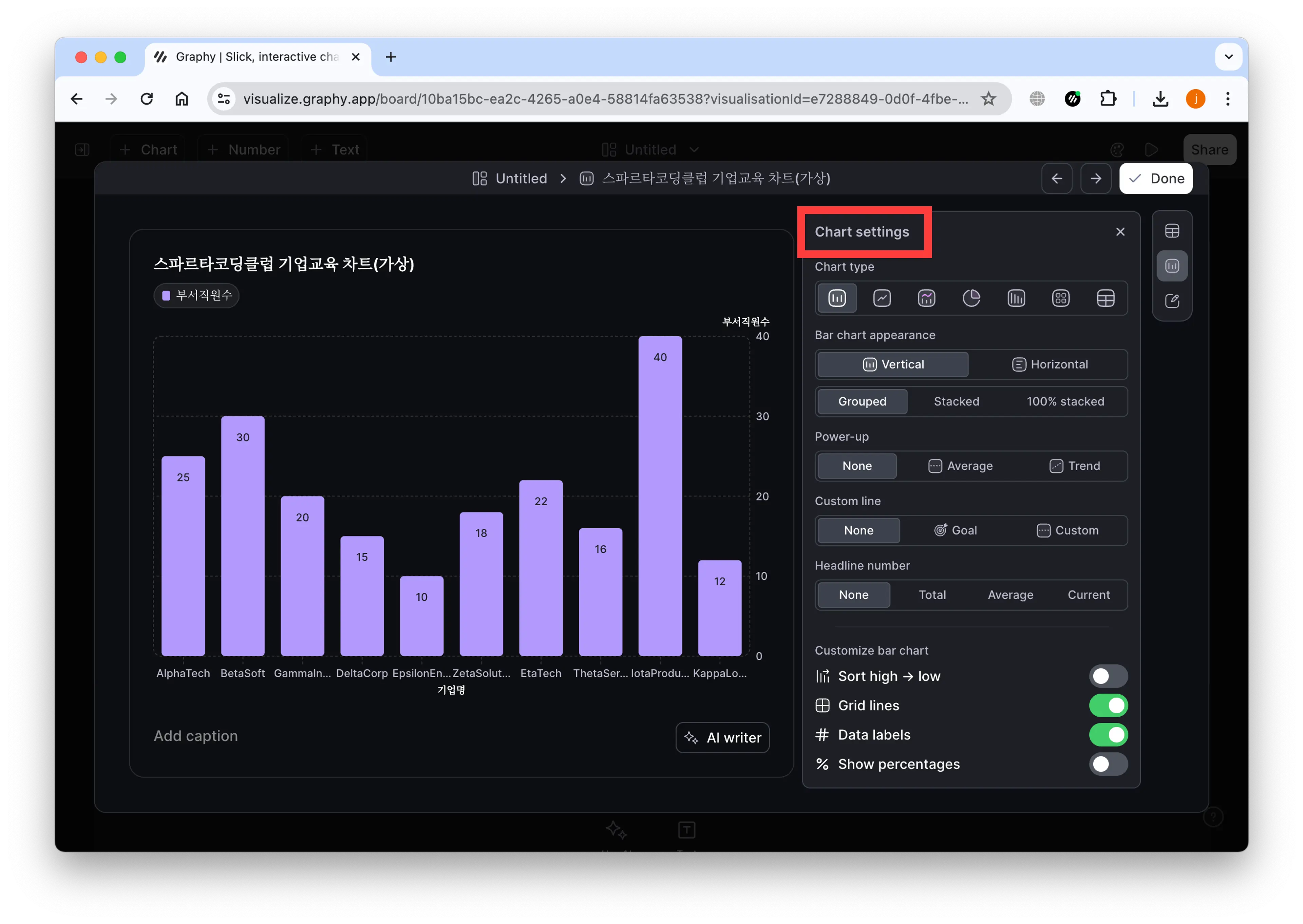Select Total headline number
The image size is (1303, 924).
931,594
